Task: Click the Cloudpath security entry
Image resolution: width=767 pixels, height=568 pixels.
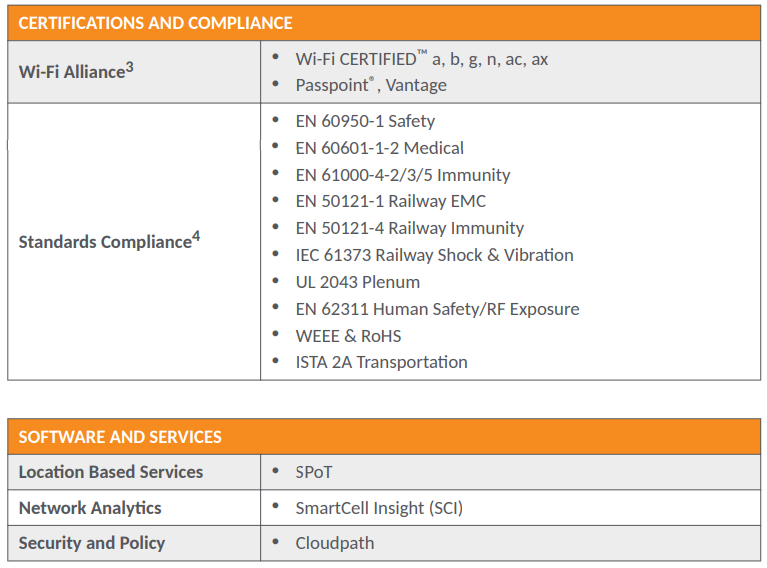Action: (x=334, y=544)
